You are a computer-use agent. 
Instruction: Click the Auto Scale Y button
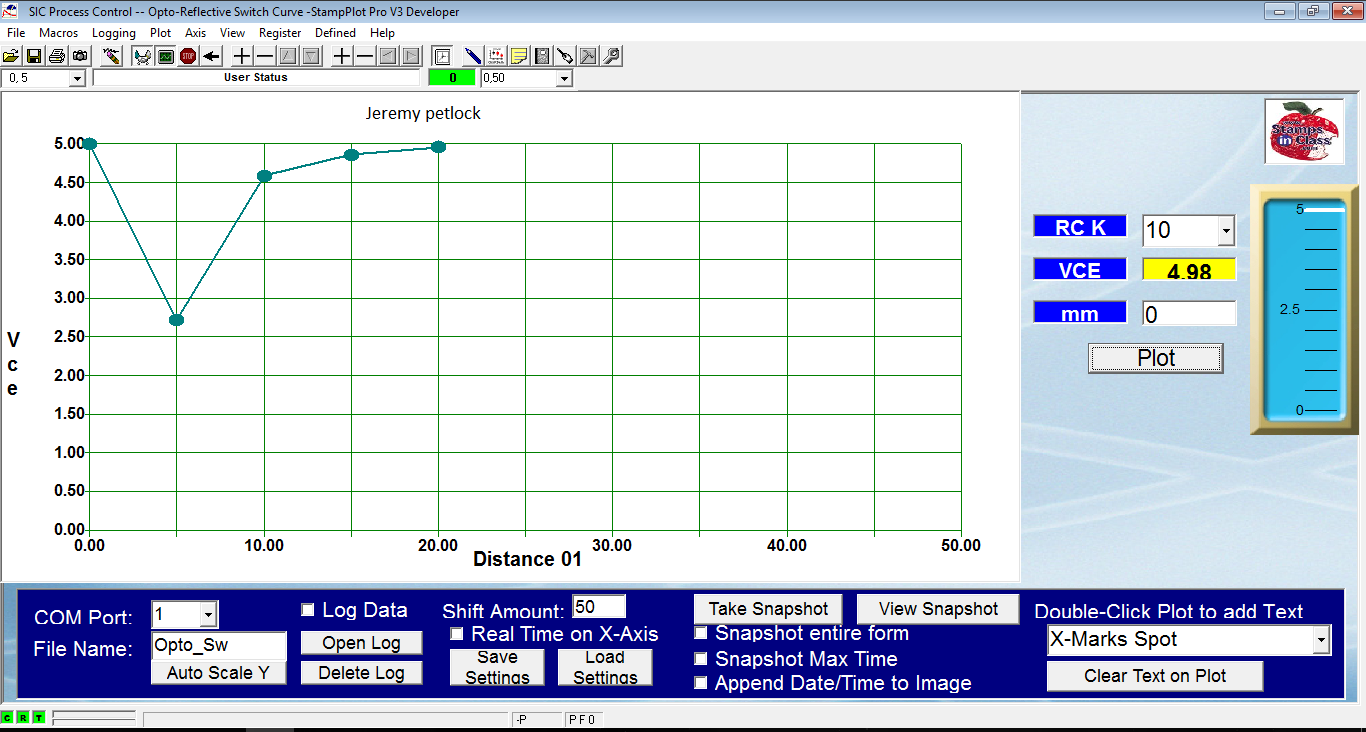pos(218,673)
